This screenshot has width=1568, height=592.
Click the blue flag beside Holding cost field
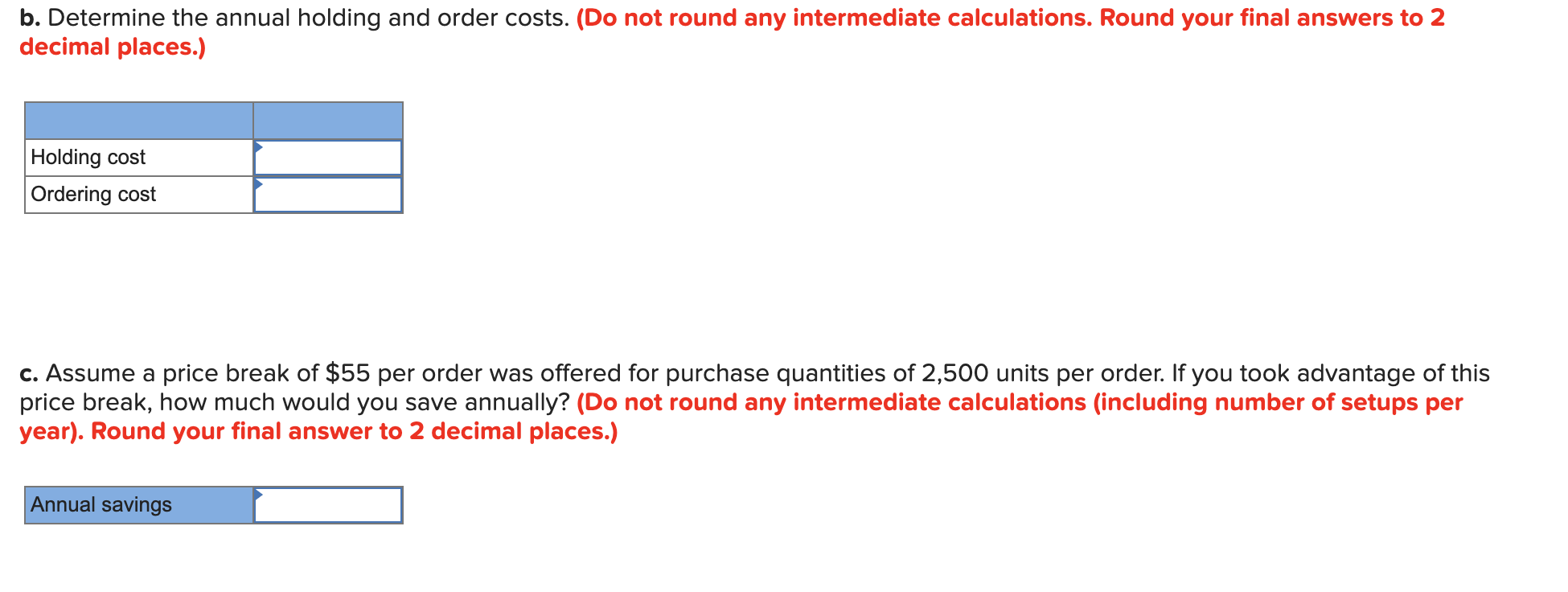point(259,149)
